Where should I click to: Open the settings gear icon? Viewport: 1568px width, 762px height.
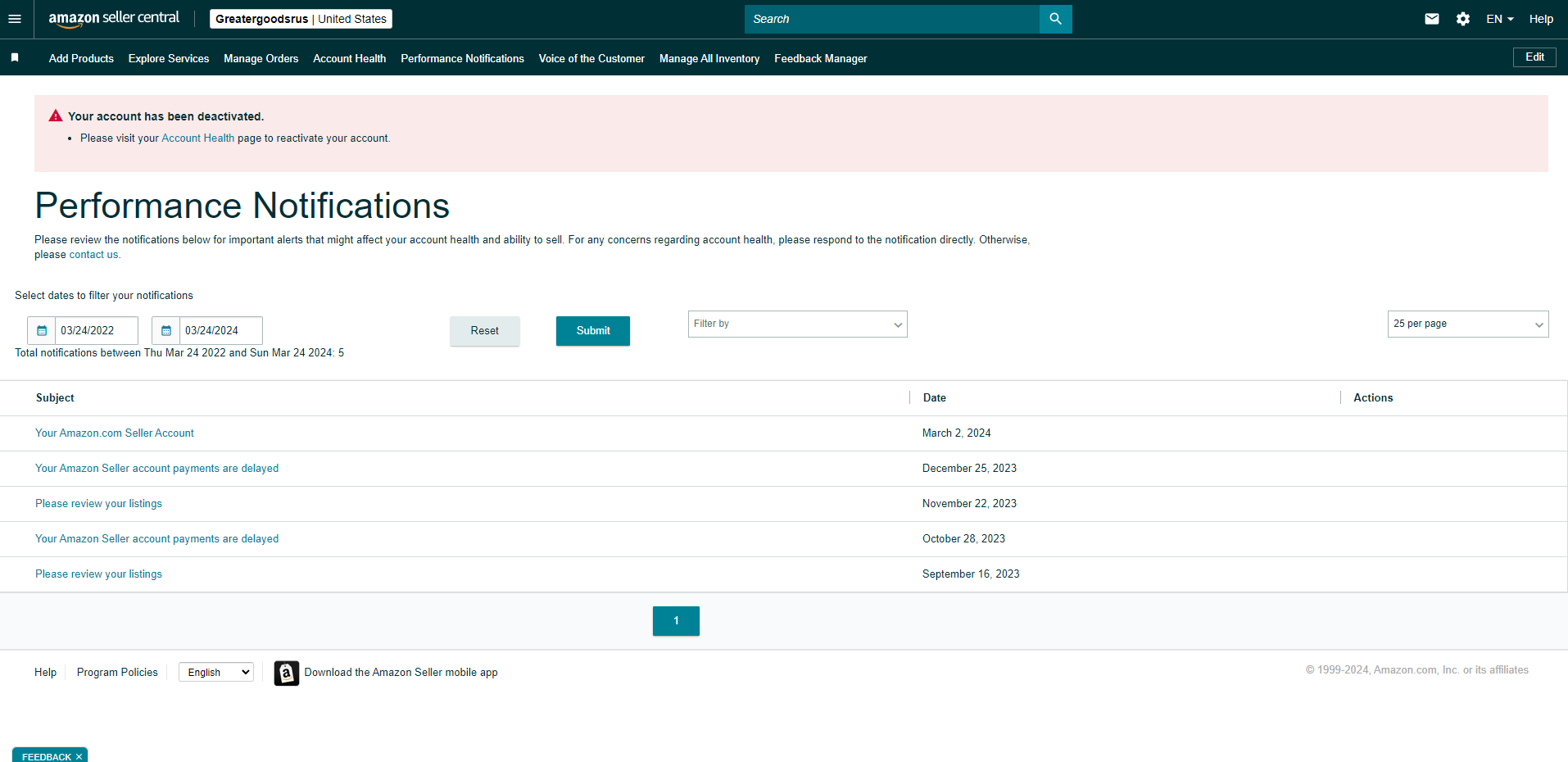1462,19
